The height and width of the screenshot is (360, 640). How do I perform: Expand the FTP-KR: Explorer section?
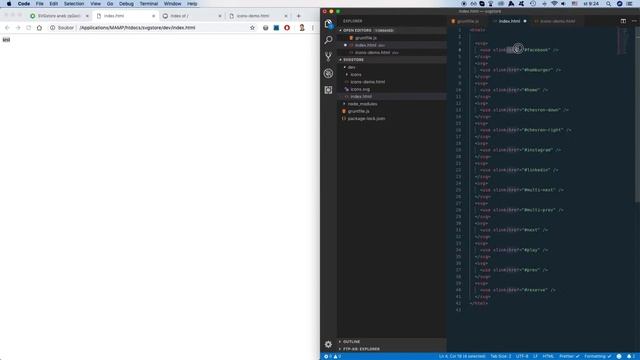tap(392, 349)
